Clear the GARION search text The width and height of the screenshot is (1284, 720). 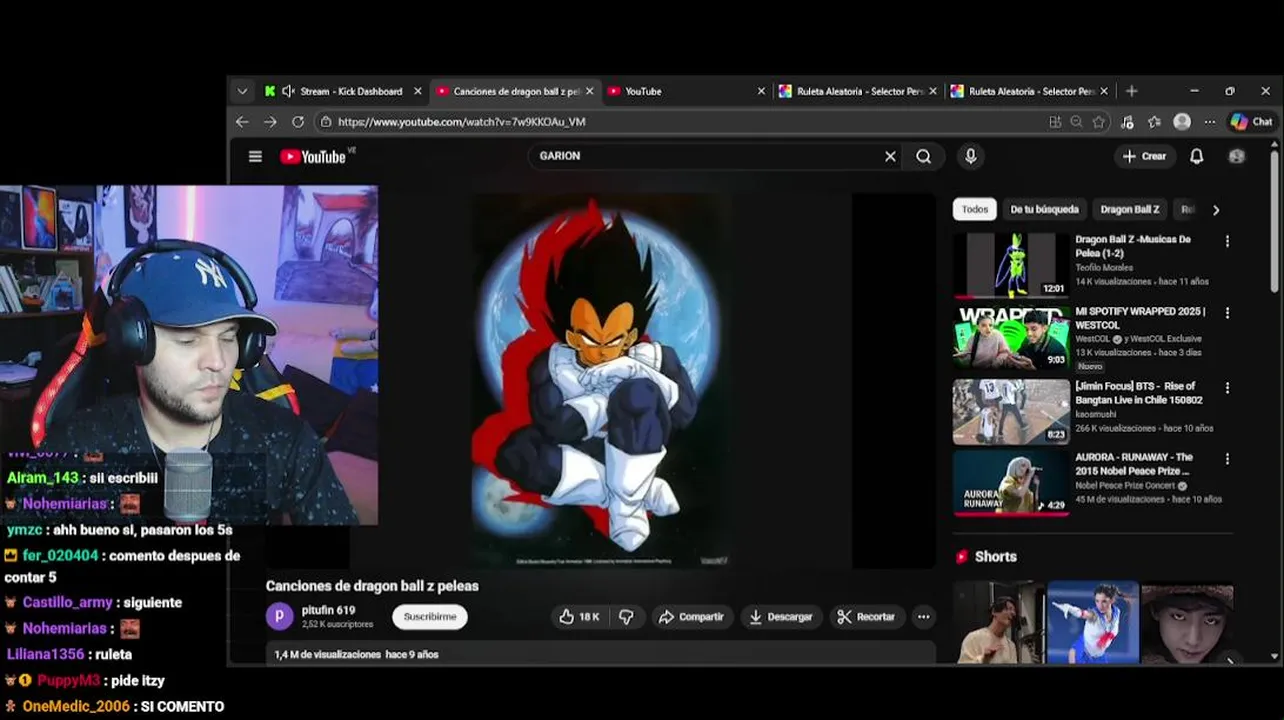coord(890,156)
